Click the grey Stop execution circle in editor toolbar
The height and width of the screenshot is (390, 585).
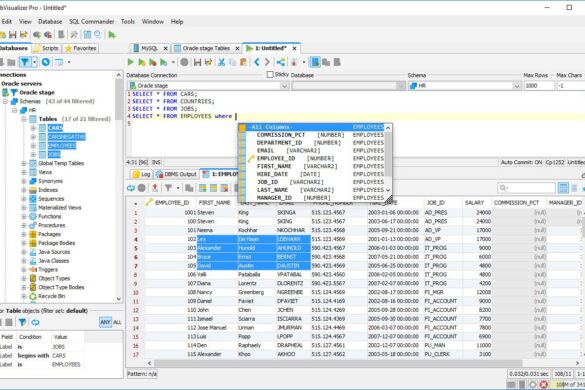(x=184, y=62)
